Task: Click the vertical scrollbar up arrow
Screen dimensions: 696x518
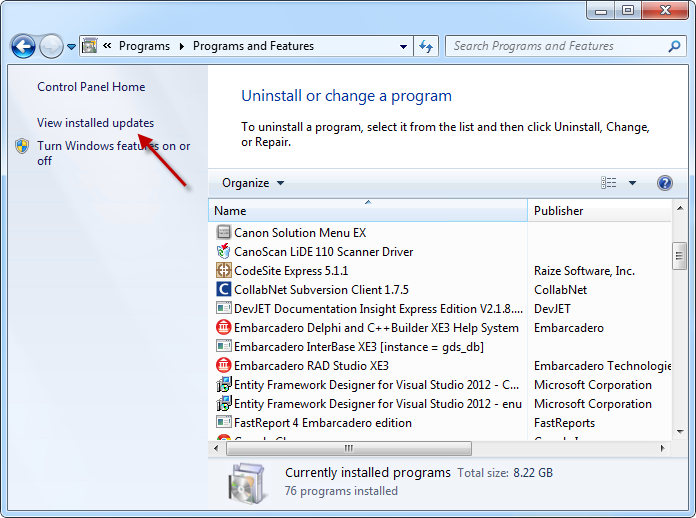Action: coord(680,208)
